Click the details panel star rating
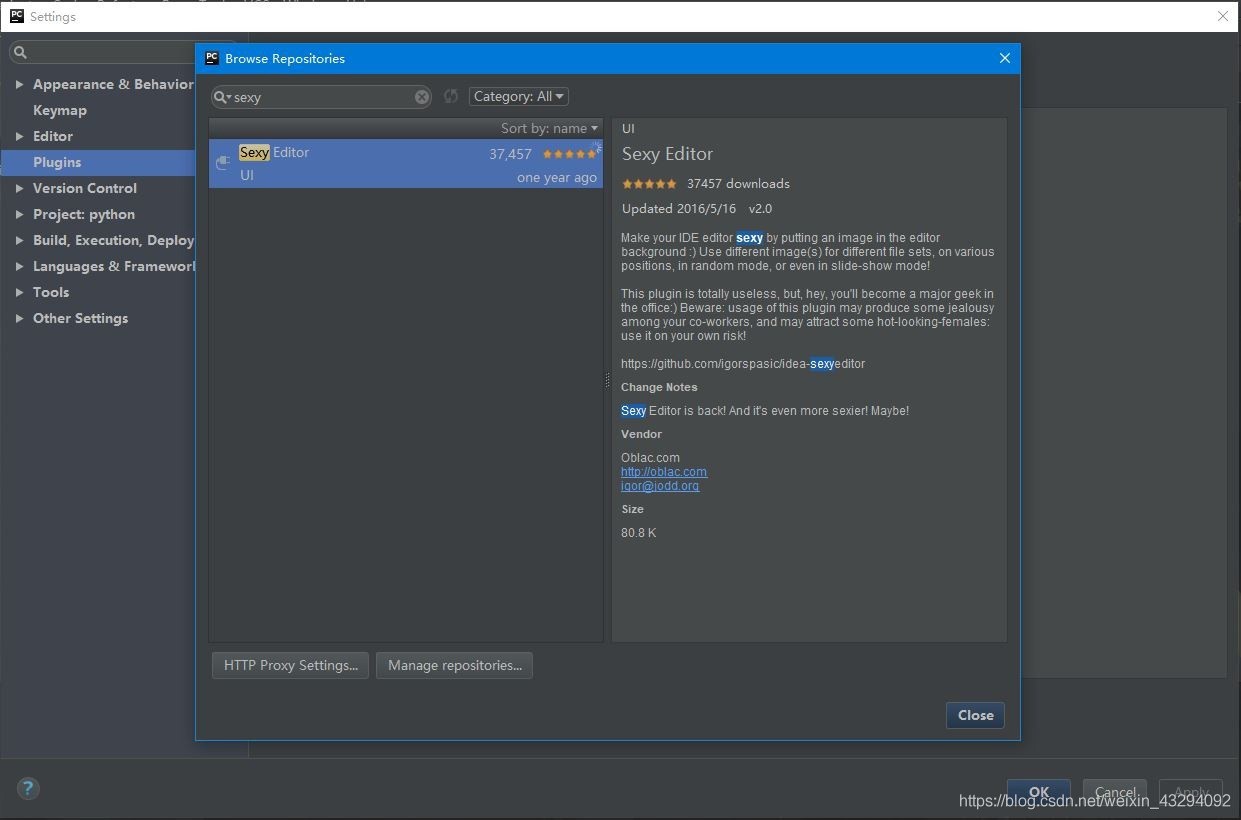 coord(649,184)
